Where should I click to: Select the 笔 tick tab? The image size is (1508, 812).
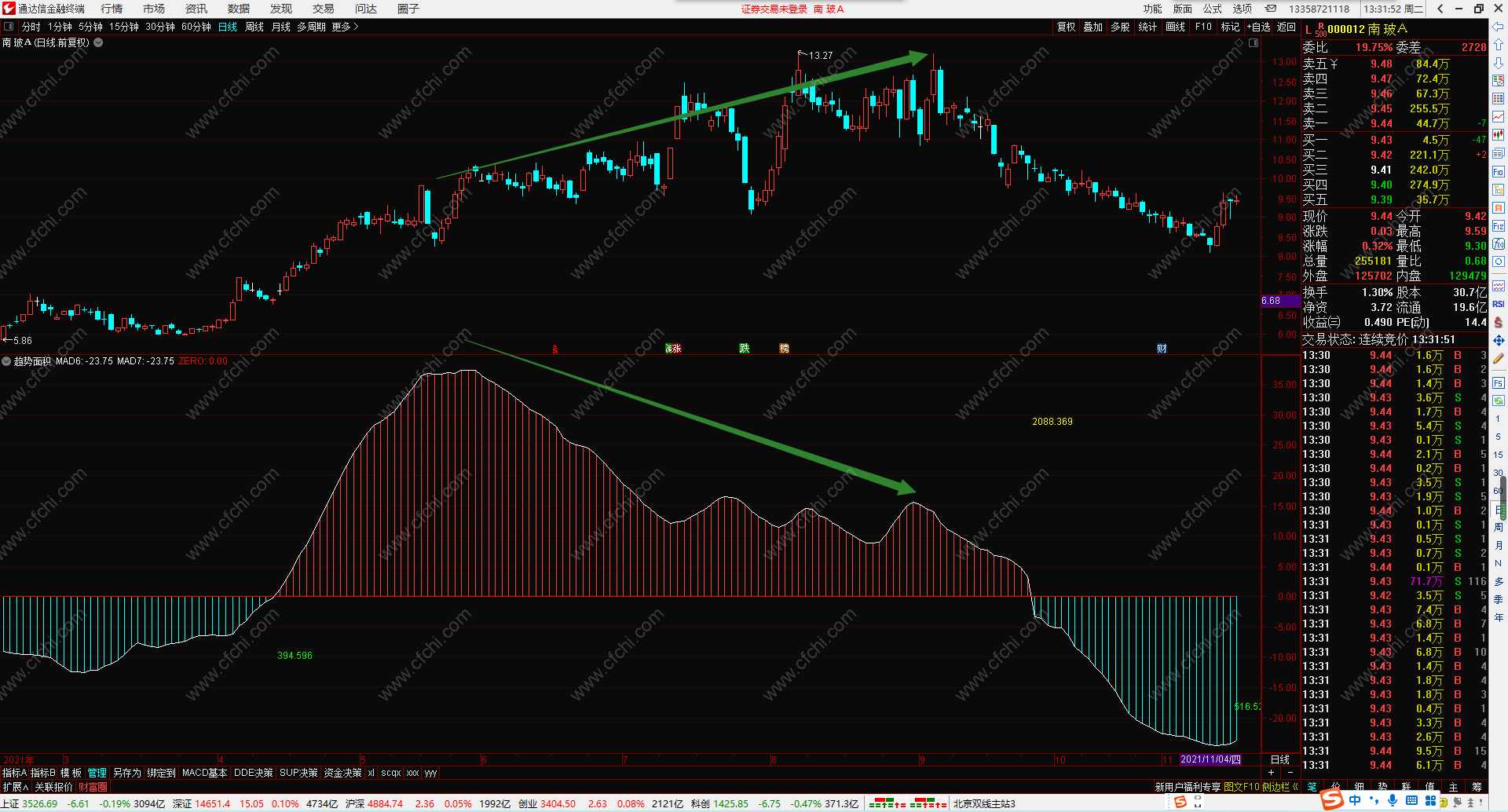pos(1312,787)
